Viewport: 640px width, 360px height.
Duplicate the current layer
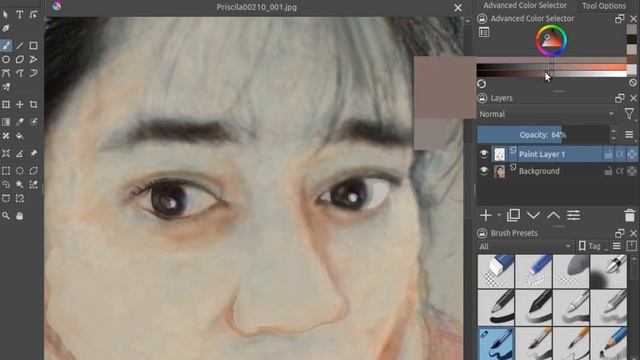pyautogui.click(x=513, y=215)
